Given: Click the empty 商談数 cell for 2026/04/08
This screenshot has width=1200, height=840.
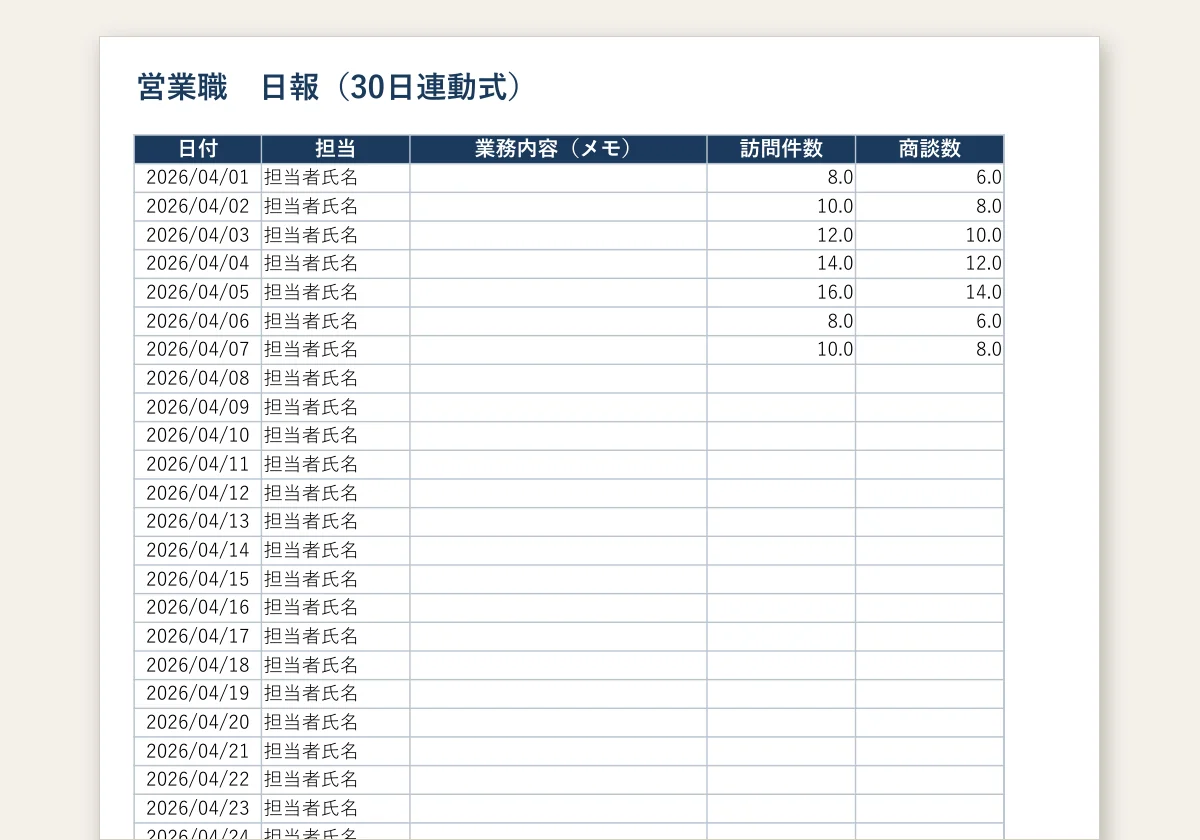Looking at the screenshot, I should click(930, 379).
